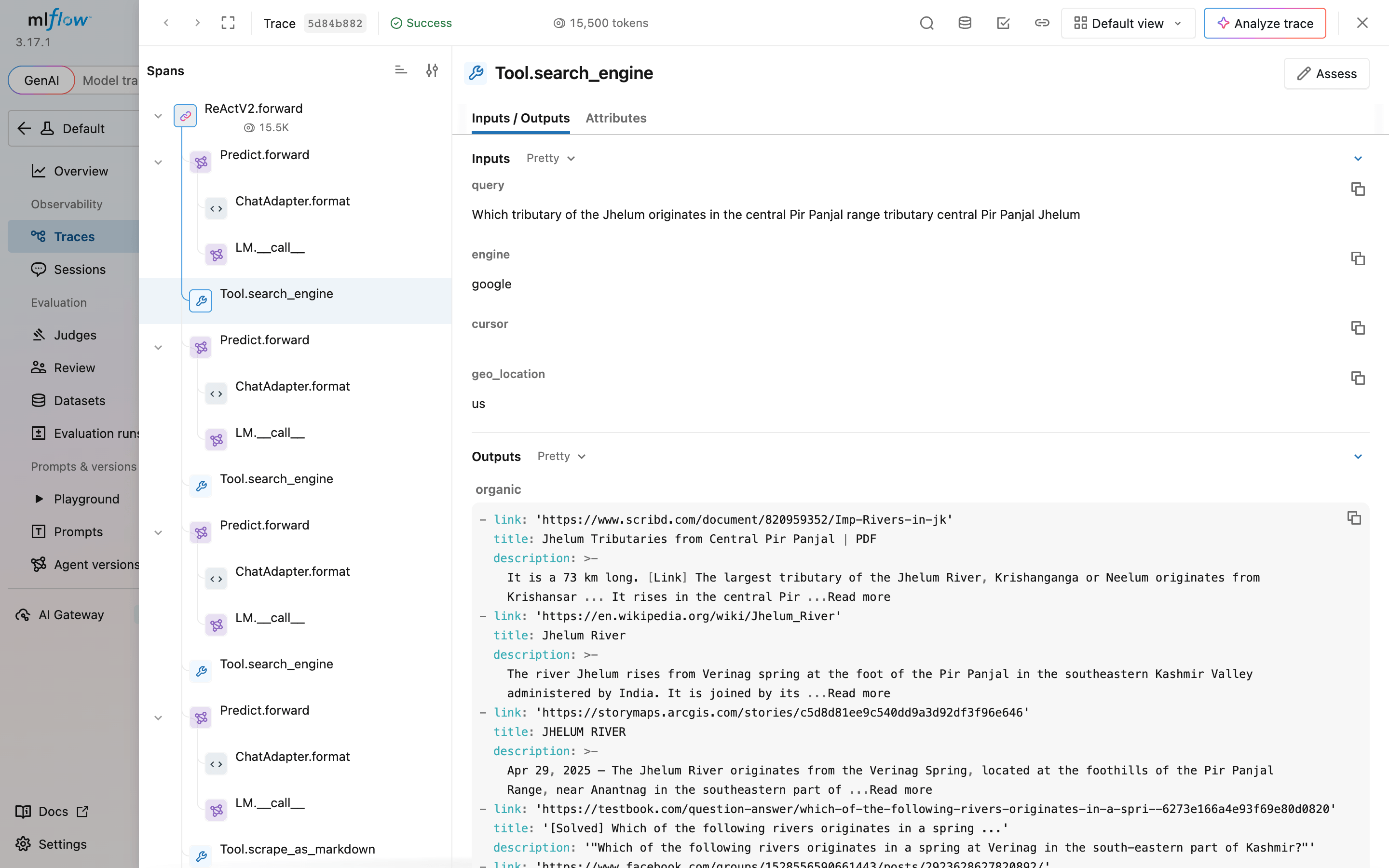Open Settings in the sidebar
Viewport: 1389px width, 868px height.
coord(52,844)
